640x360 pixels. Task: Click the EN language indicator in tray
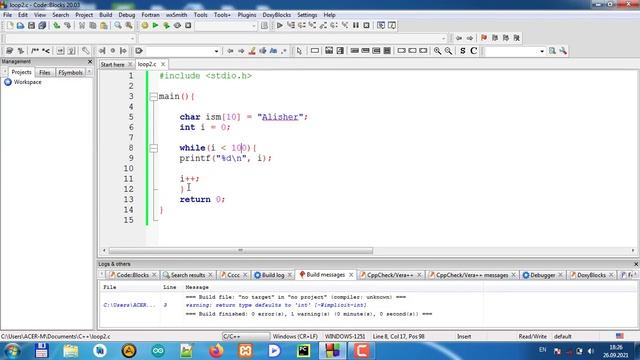pos(542,350)
